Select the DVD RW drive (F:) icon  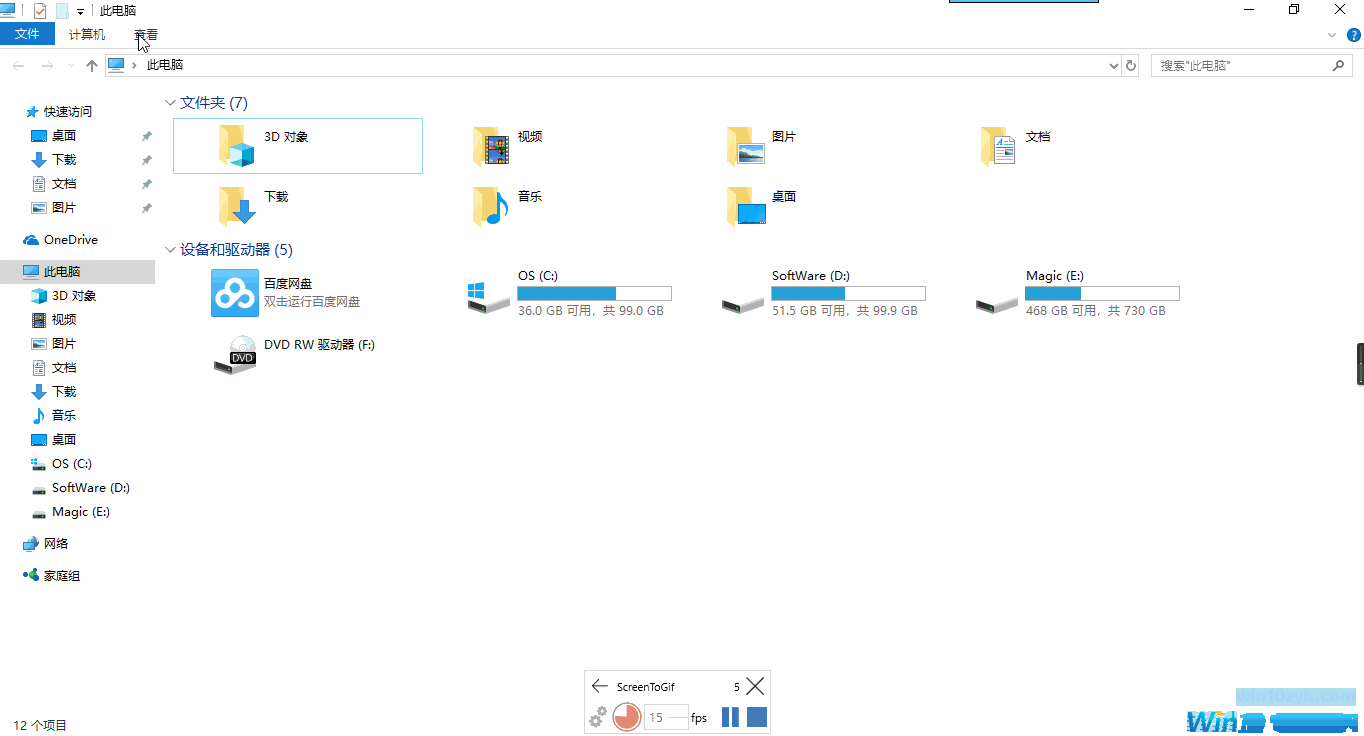[235, 354]
